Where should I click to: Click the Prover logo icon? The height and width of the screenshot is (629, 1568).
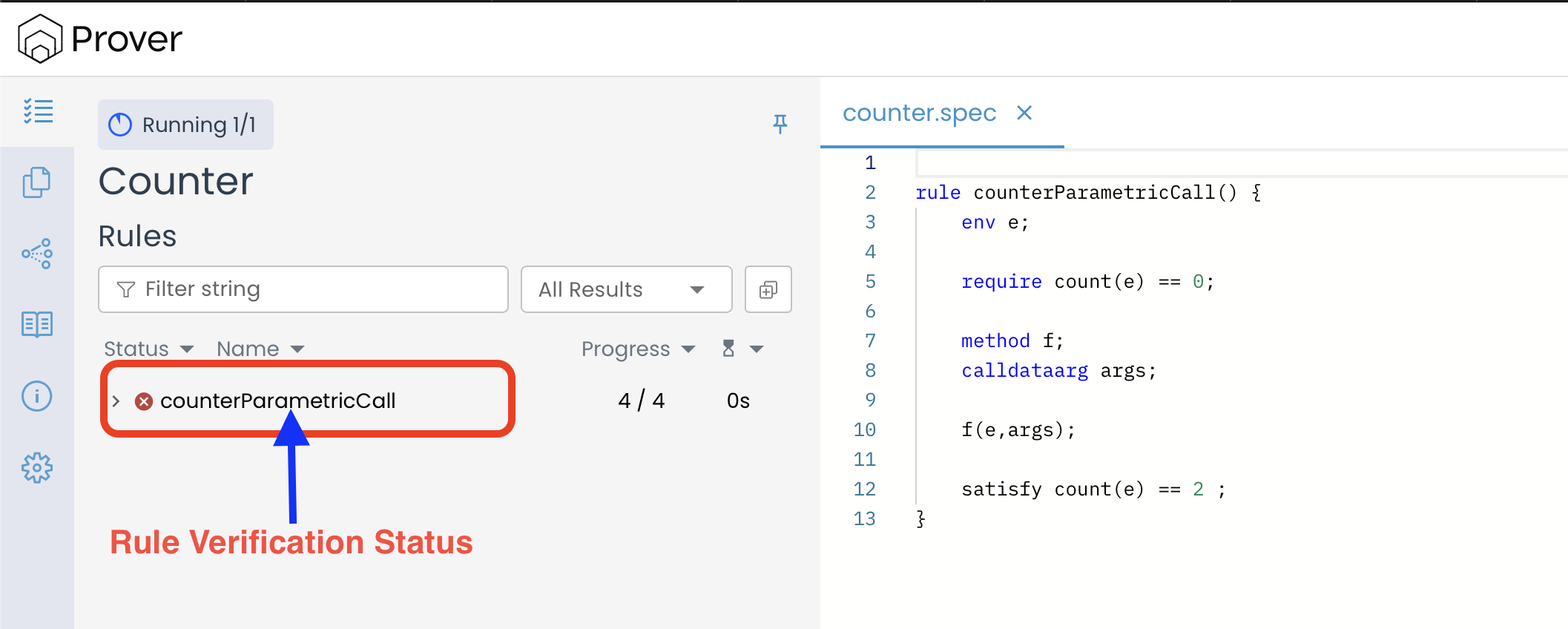point(40,39)
